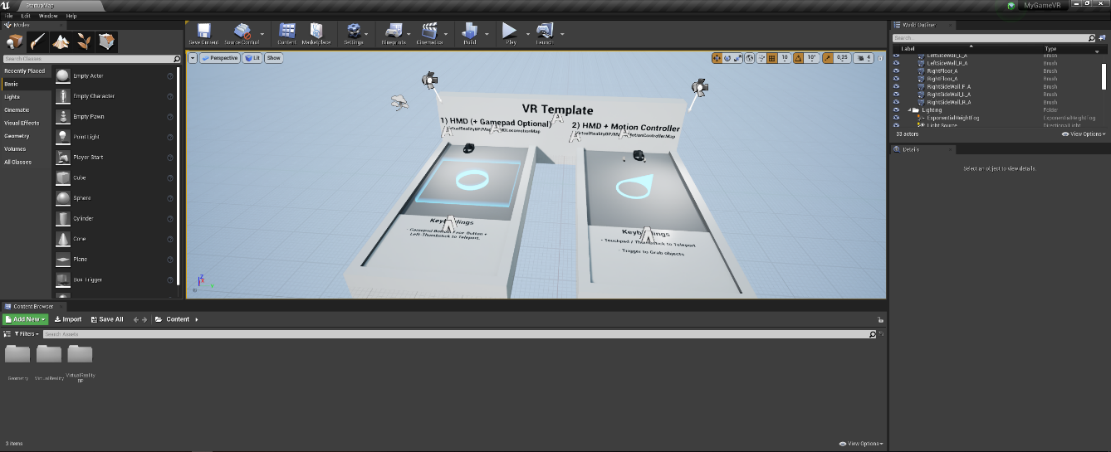1111x452 pixels.
Task: Collapse the Lighting folder tree arrow
Action: (909, 110)
